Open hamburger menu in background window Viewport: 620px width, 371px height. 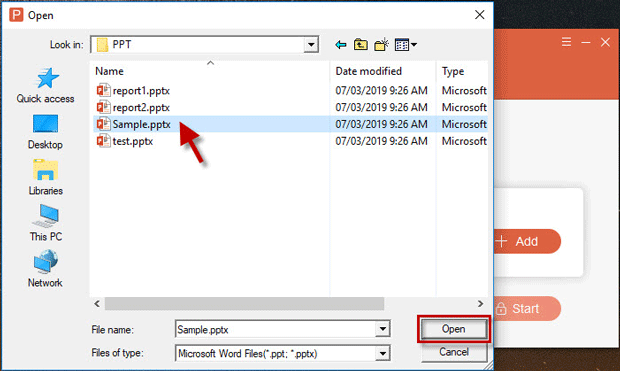point(566,42)
